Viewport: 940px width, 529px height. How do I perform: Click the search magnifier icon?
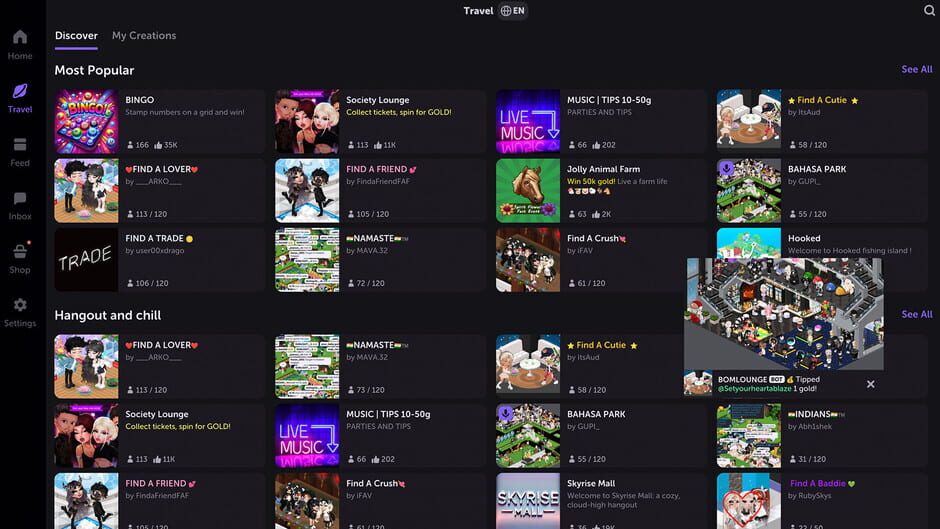click(929, 11)
